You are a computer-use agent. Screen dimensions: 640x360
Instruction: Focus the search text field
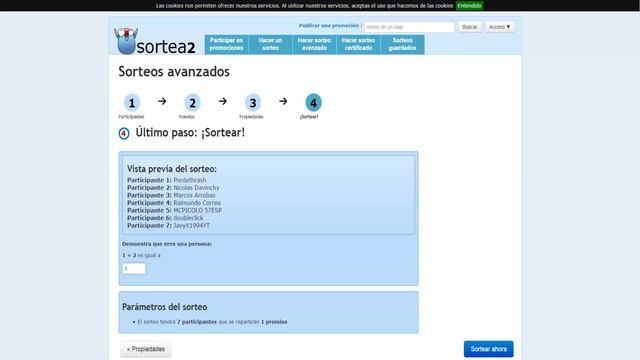409,27
